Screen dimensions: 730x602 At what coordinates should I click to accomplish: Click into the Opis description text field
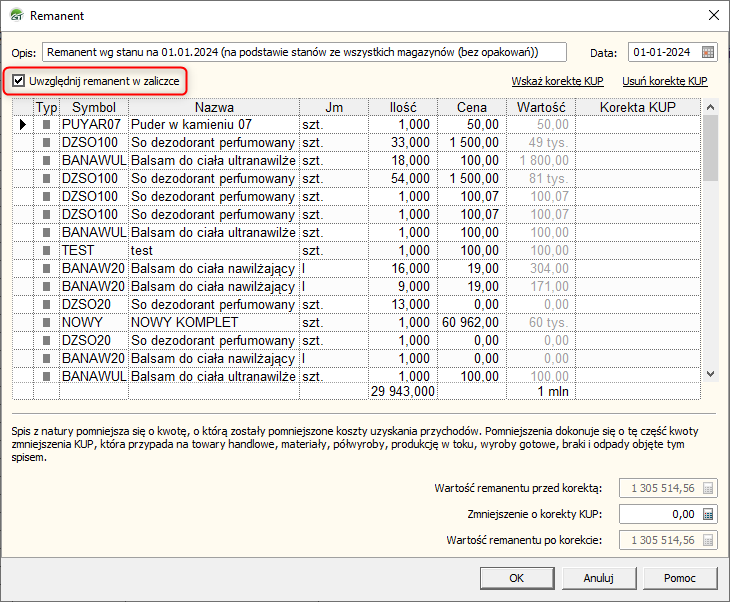[304, 52]
